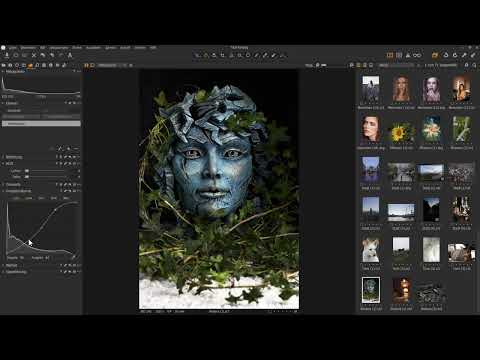This screenshot has width=480, height=360.
Task: Collapse the Histogramm panel
Action: pos(3,72)
